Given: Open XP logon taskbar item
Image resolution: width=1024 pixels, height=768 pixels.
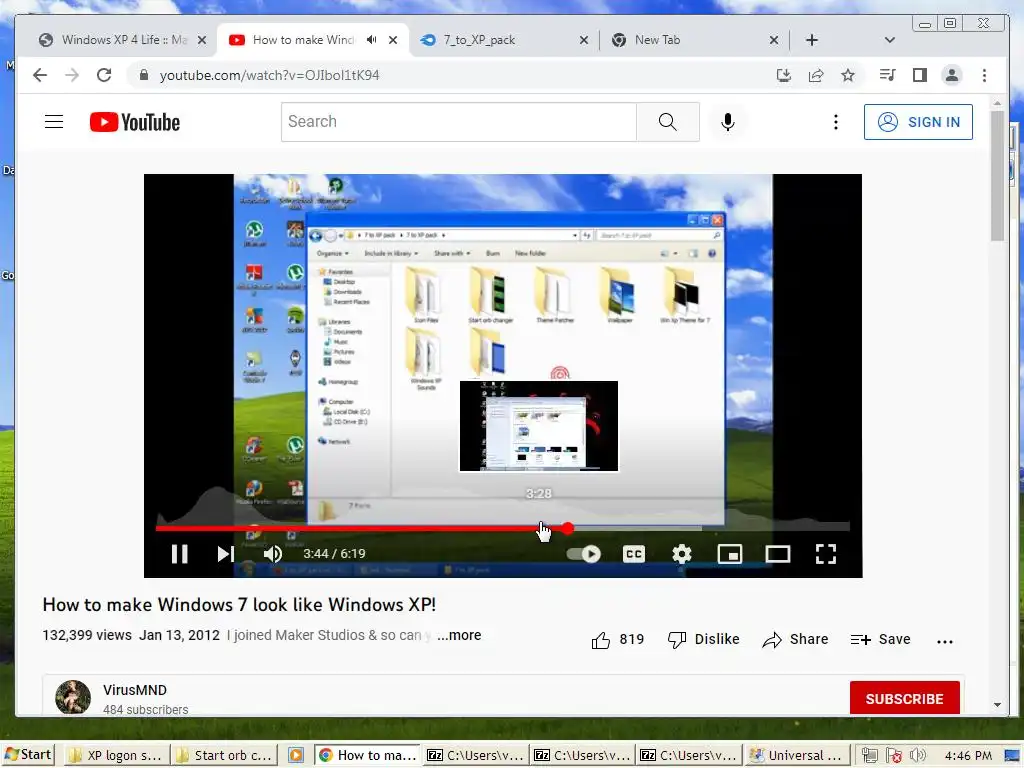Looking at the screenshot, I should pos(118,756).
